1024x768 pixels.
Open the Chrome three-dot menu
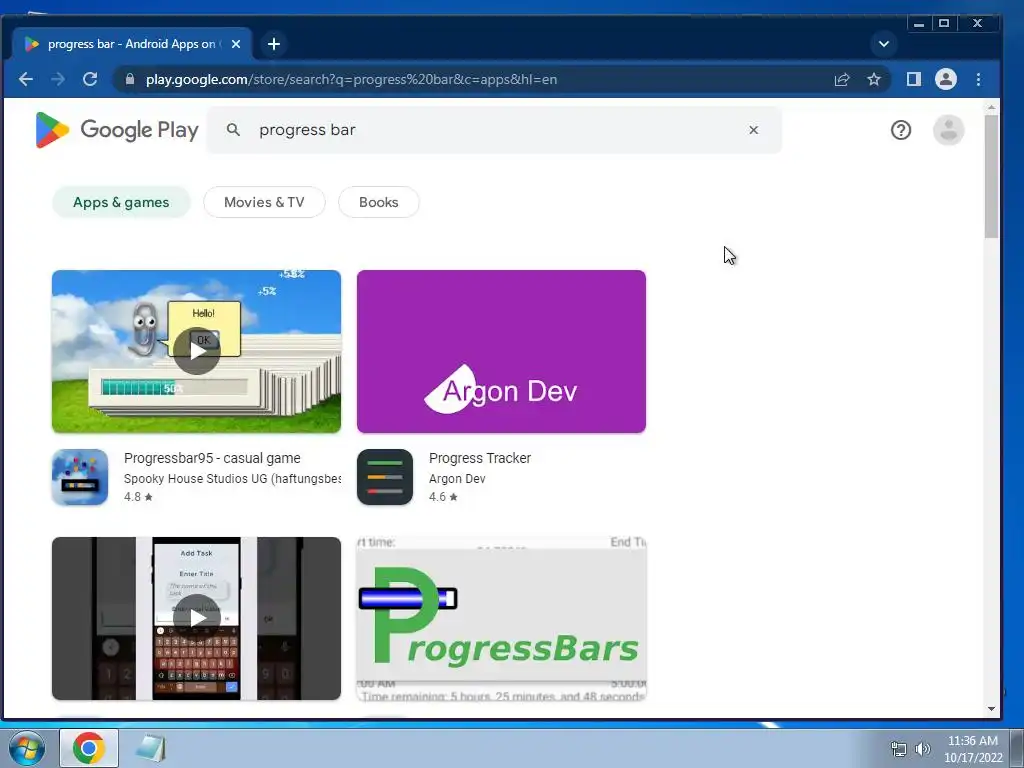coord(978,80)
